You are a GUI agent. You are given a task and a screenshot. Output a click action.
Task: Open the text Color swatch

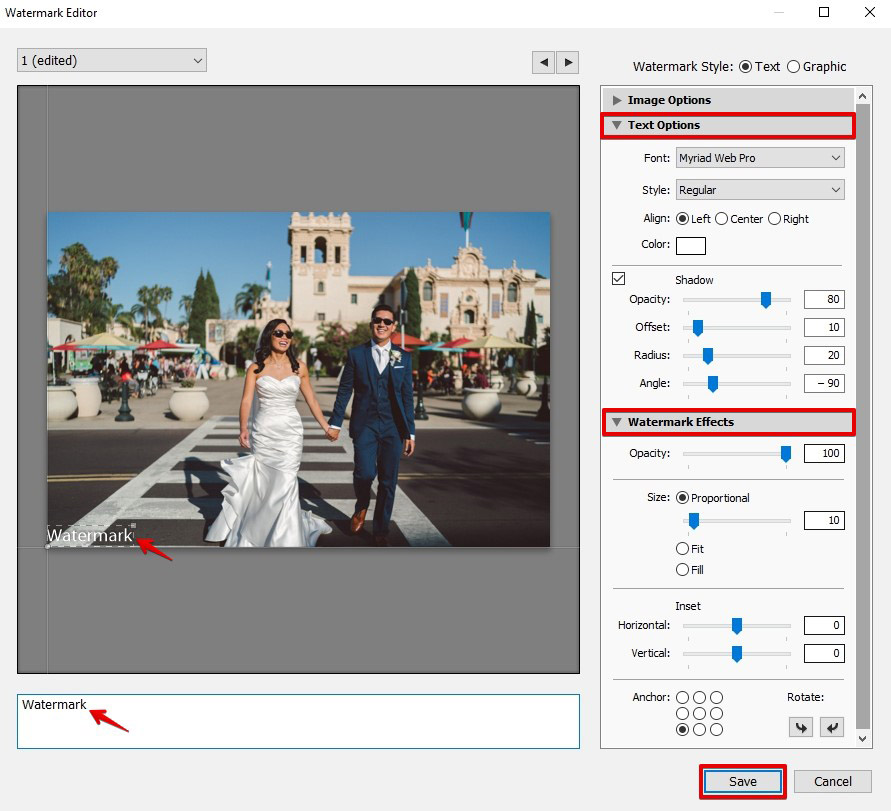click(x=690, y=246)
